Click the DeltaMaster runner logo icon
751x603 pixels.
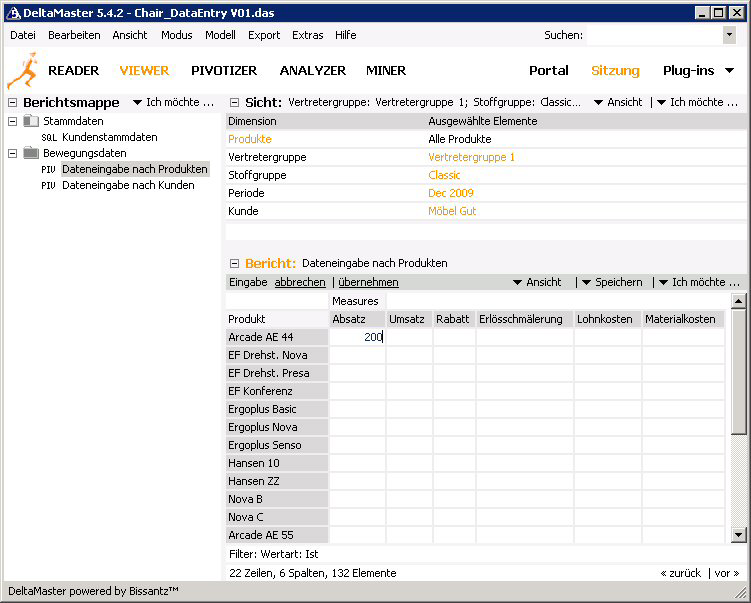click(x=23, y=70)
